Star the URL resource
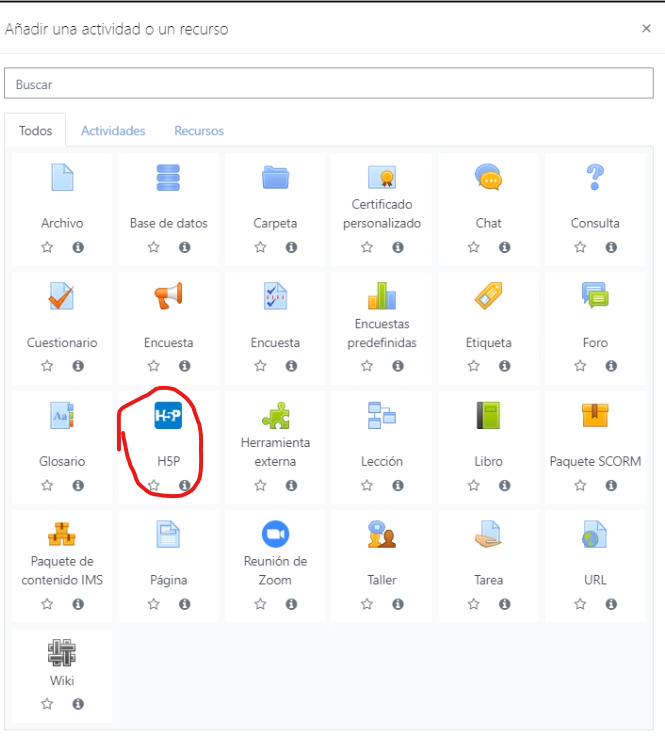 click(x=580, y=604)
